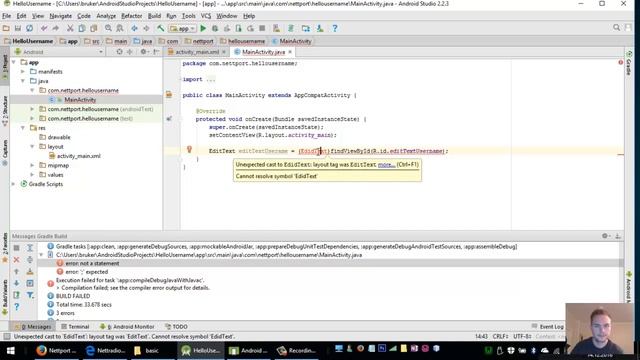Open the Terminal tool window tab
The height and width of the screenshot is (360, 640).
pyautogui.click(x=75, y=327)
